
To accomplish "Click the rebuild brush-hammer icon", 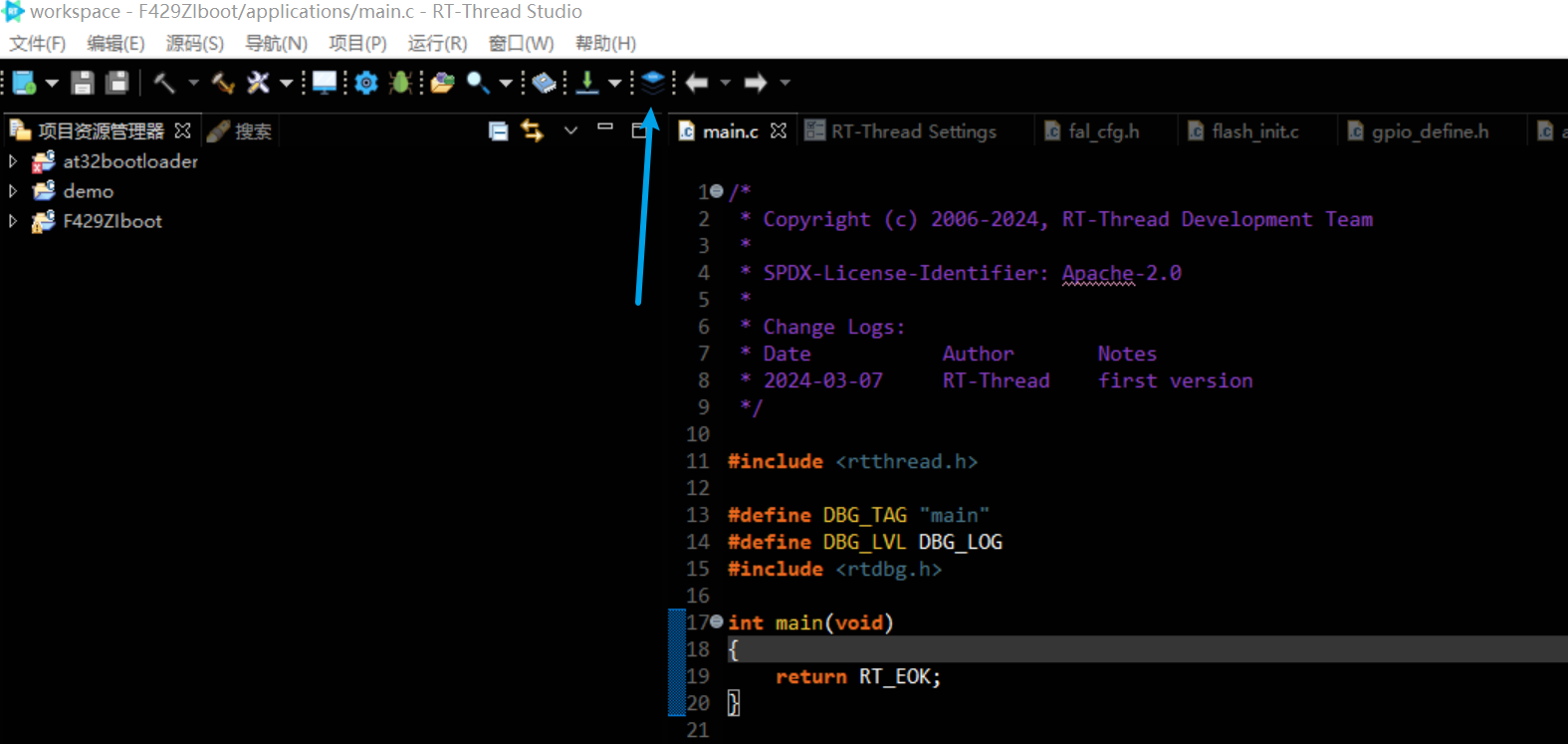I will [x=223, y=83].
